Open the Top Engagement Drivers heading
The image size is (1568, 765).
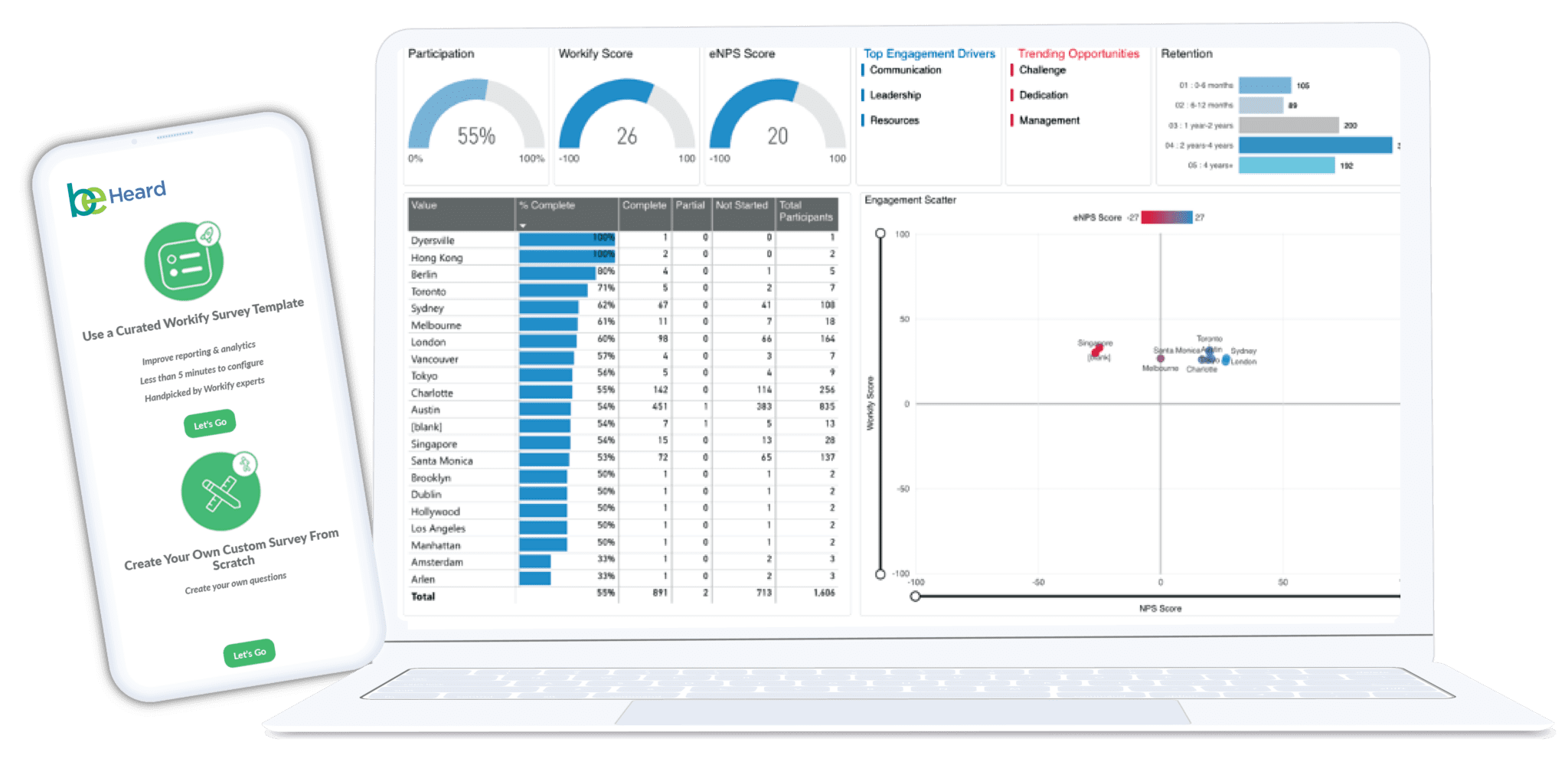click(929, 54)
